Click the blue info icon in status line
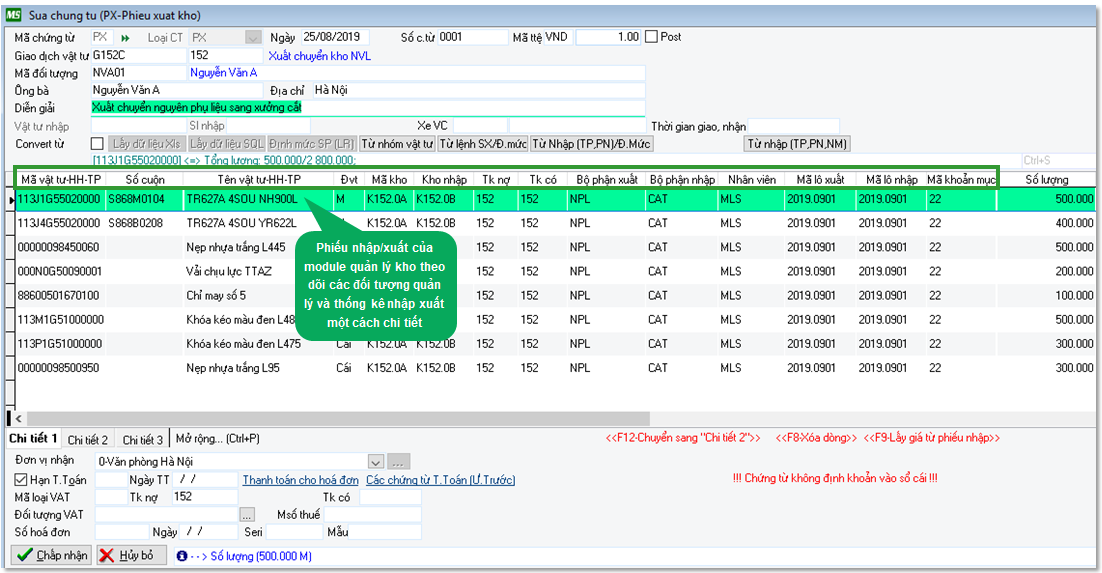This screenshot has height=573, width=1102. (182, 556)
